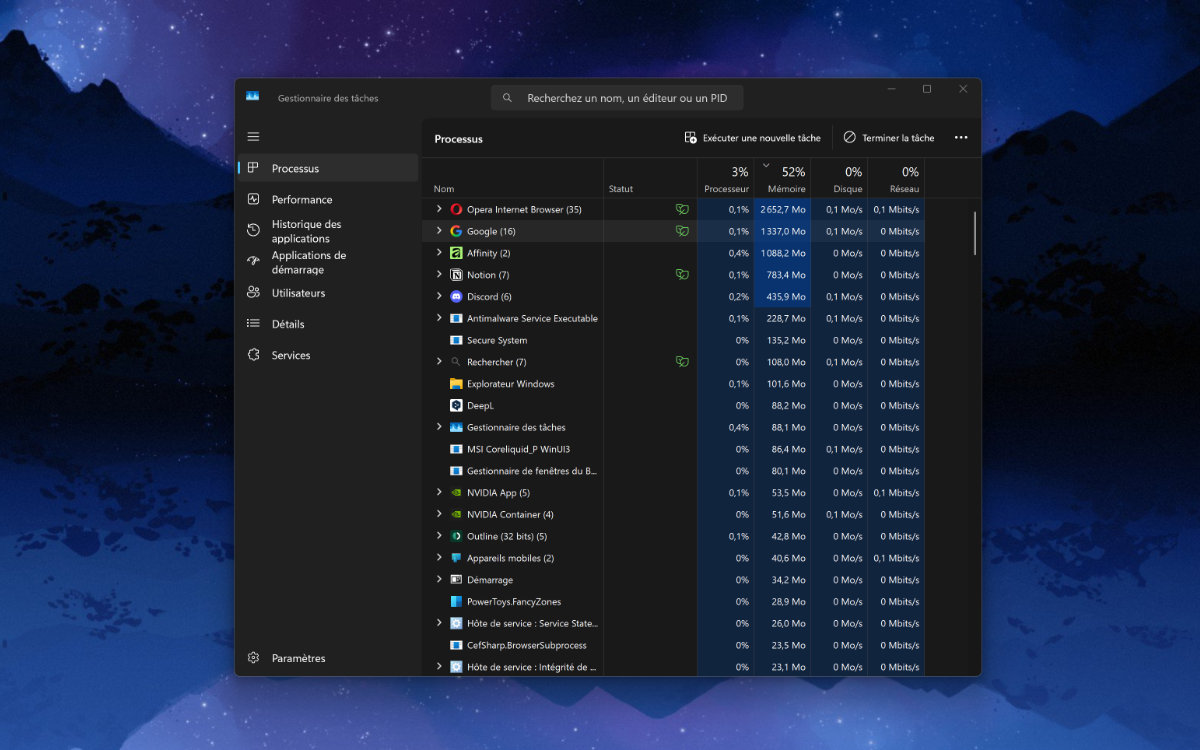Click the search field for name or PID
This screenshot has width=1200, height=750.
click(x=617, y=98)
